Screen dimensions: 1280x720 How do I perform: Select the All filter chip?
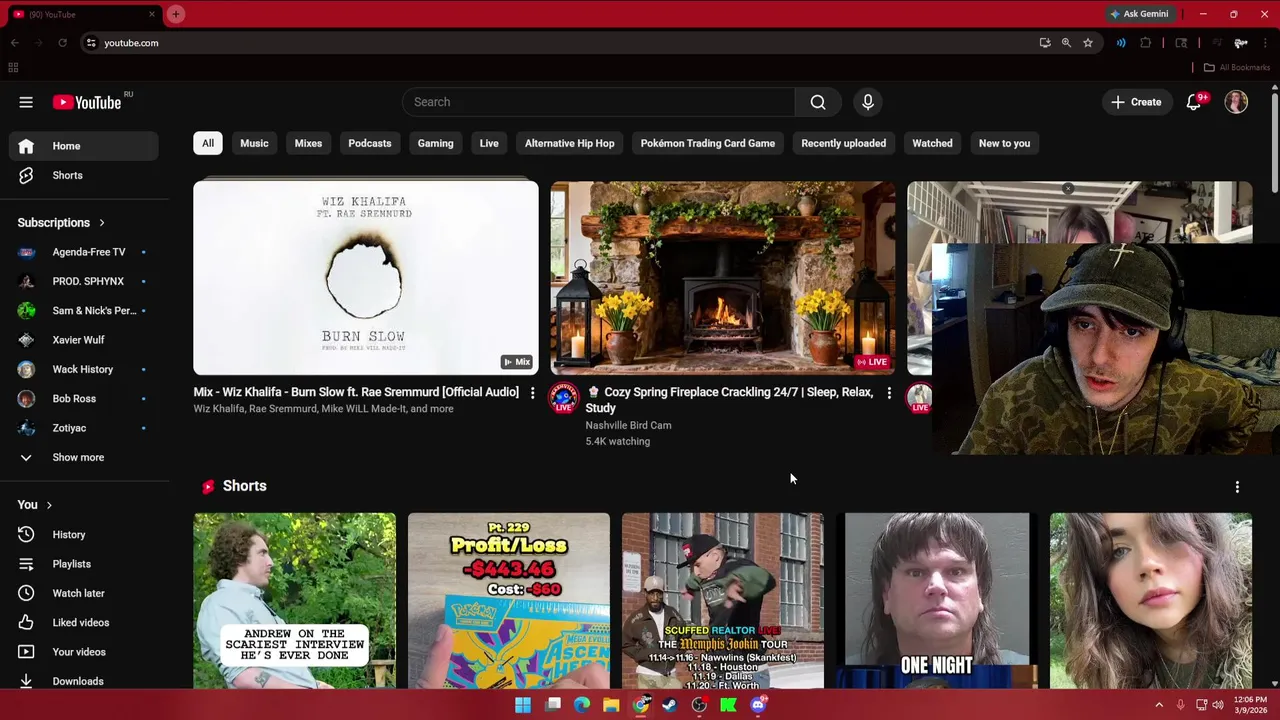[208, 143]
